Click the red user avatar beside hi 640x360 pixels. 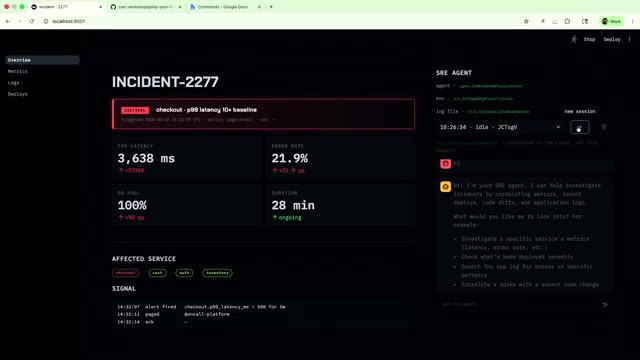tap(445, 164)
